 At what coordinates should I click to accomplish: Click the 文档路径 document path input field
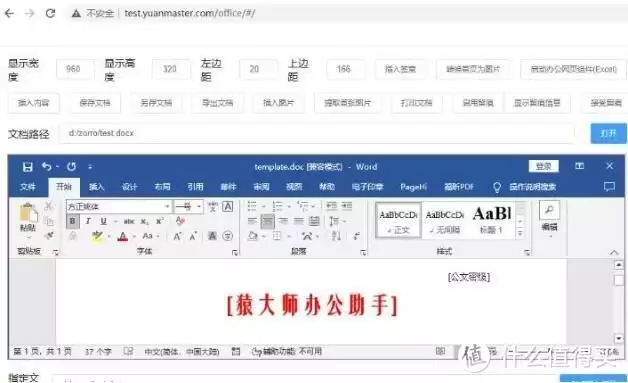point(317,133)
